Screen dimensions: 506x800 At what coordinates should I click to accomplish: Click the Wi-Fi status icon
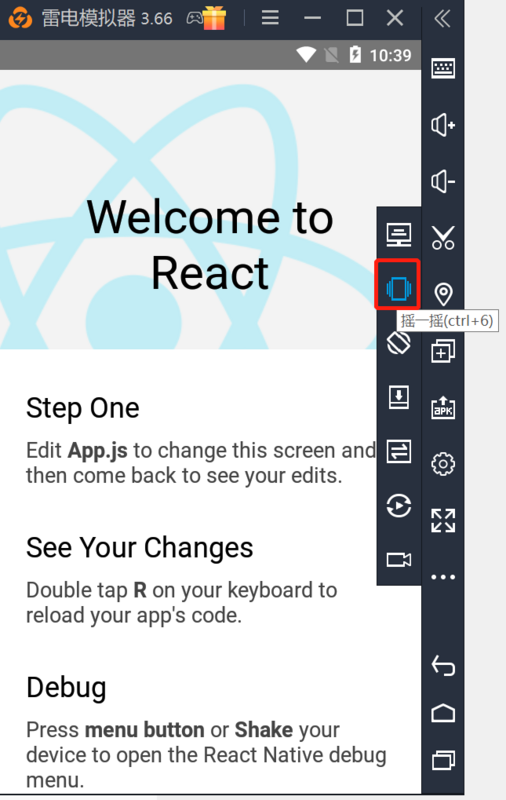[306, 55]
